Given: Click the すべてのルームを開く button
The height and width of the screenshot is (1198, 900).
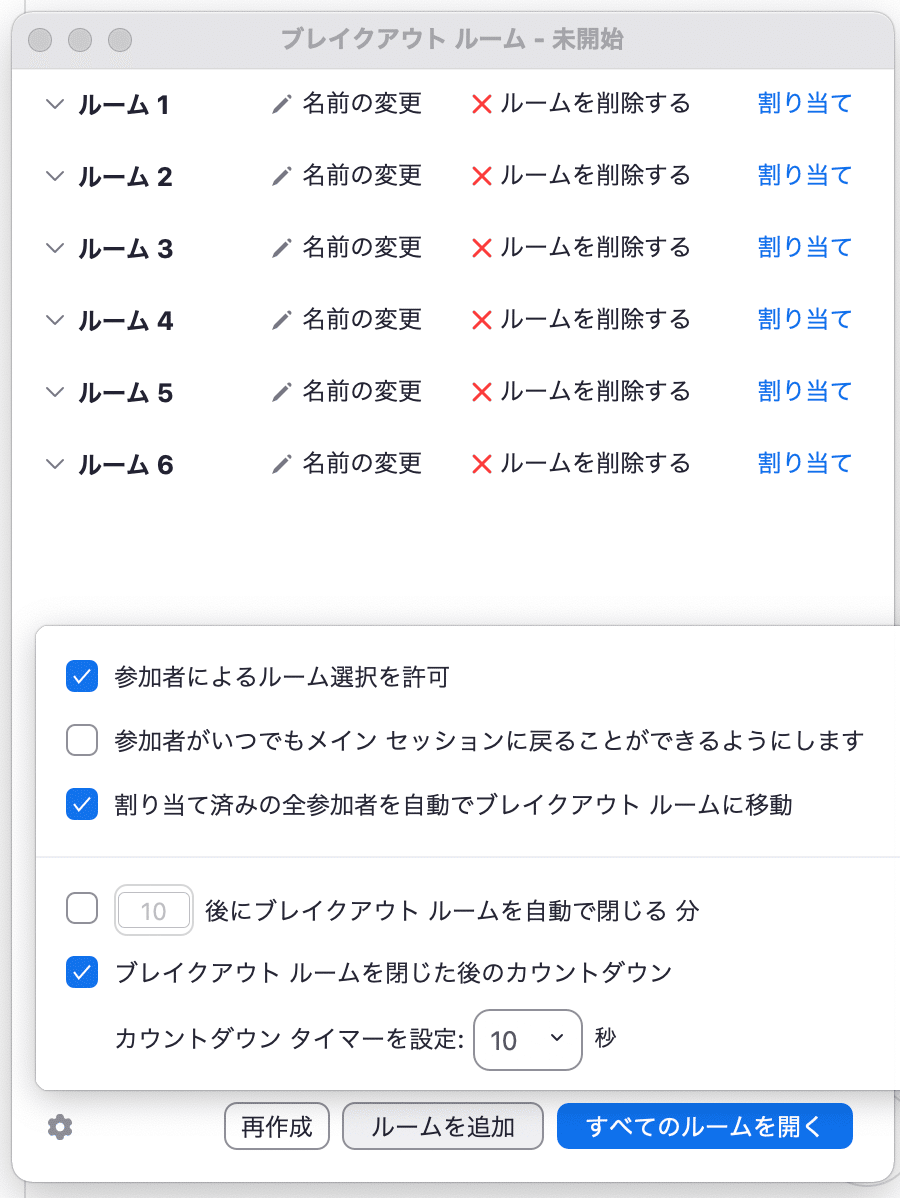Looking at the screenshot, I should 704,1126.
